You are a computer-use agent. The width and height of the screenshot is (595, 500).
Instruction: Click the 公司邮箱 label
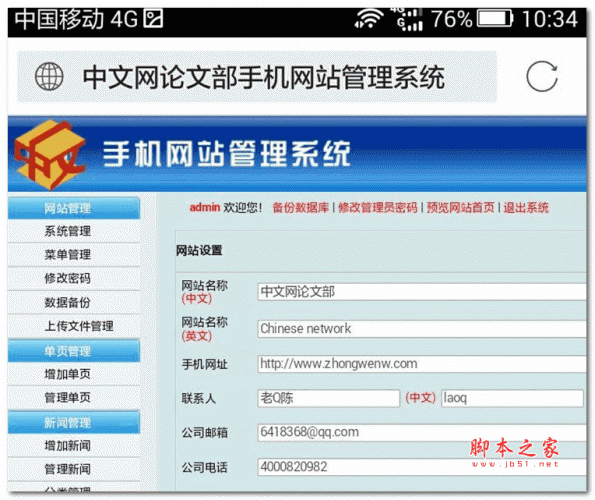point(205,432)
